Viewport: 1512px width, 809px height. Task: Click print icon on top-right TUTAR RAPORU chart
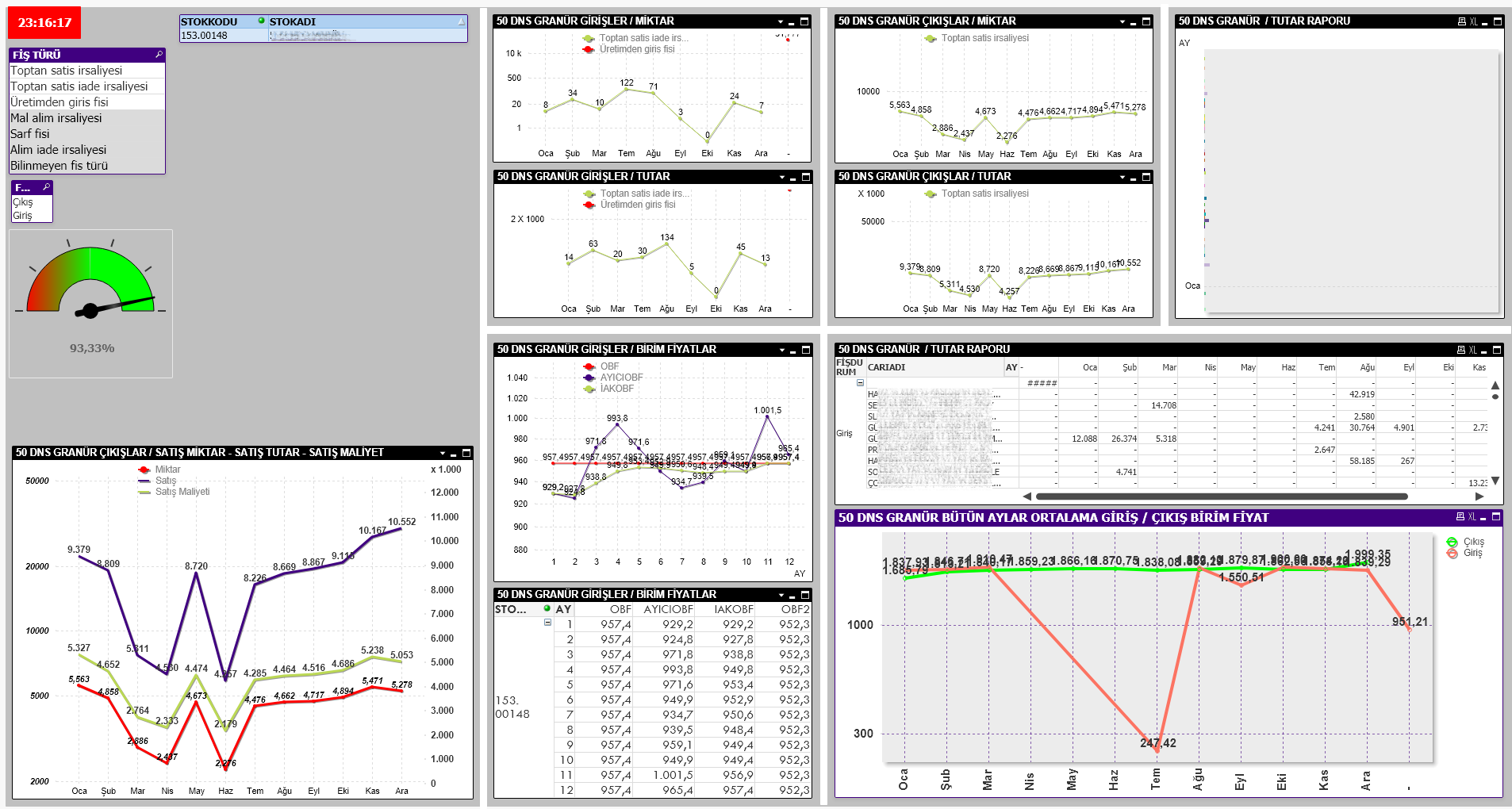tap(1461, 21)
